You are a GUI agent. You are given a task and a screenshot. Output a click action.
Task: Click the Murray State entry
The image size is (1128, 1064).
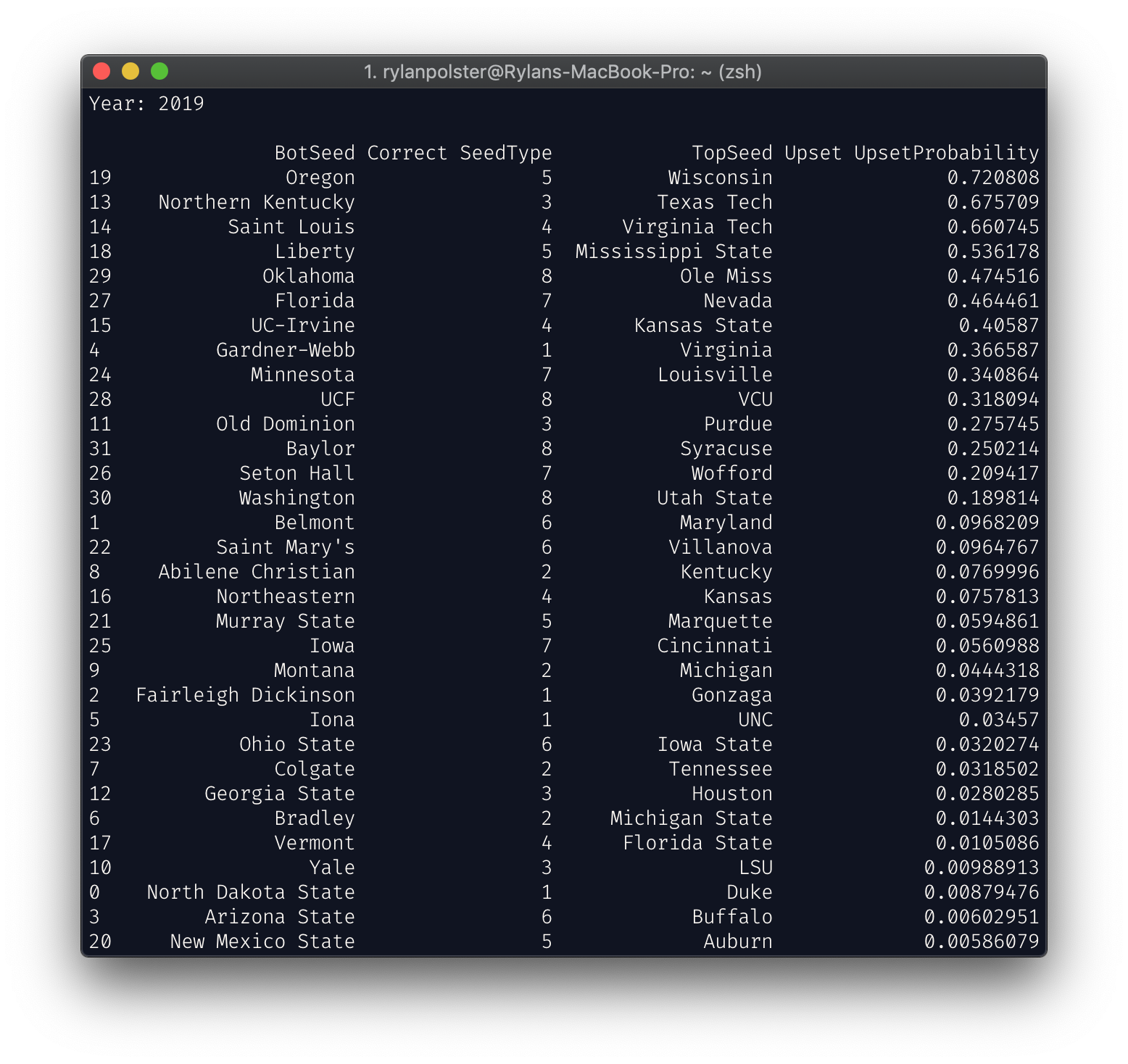point(286,621)
